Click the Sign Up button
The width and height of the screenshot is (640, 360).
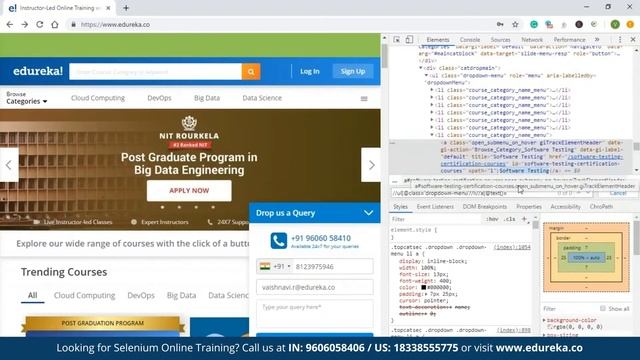coord(353,71)
